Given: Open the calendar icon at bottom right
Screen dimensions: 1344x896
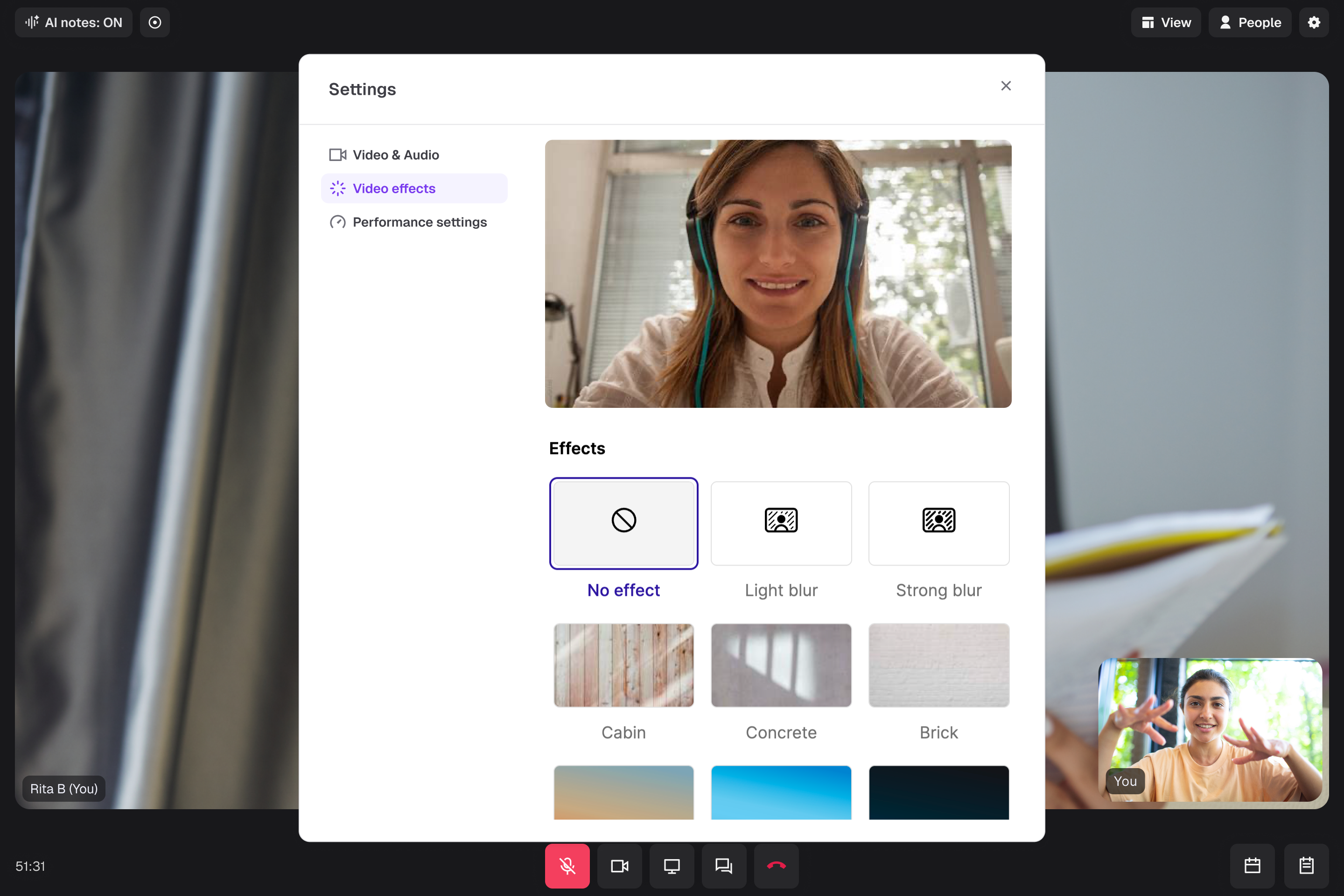Looking at the screenshot, I should 1252,866.
